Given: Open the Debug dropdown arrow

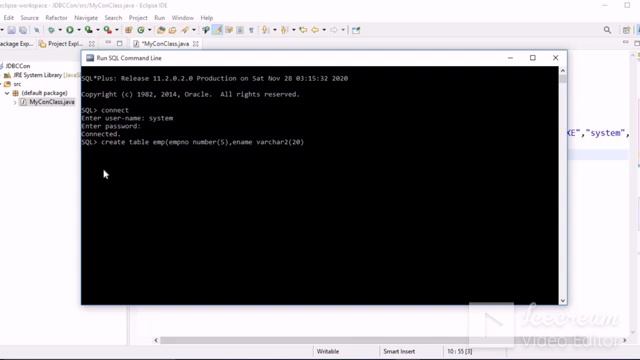Looking at the screenshot, I should (60, 30).
